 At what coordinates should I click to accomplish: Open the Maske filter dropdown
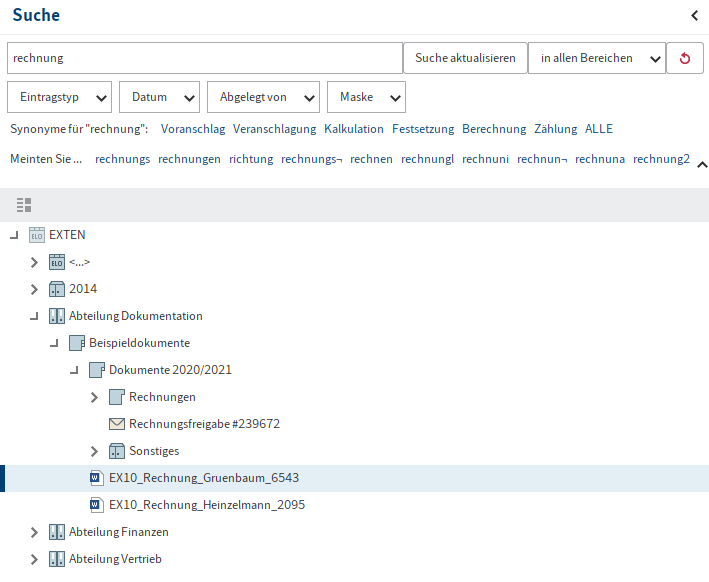pos(366,97)
